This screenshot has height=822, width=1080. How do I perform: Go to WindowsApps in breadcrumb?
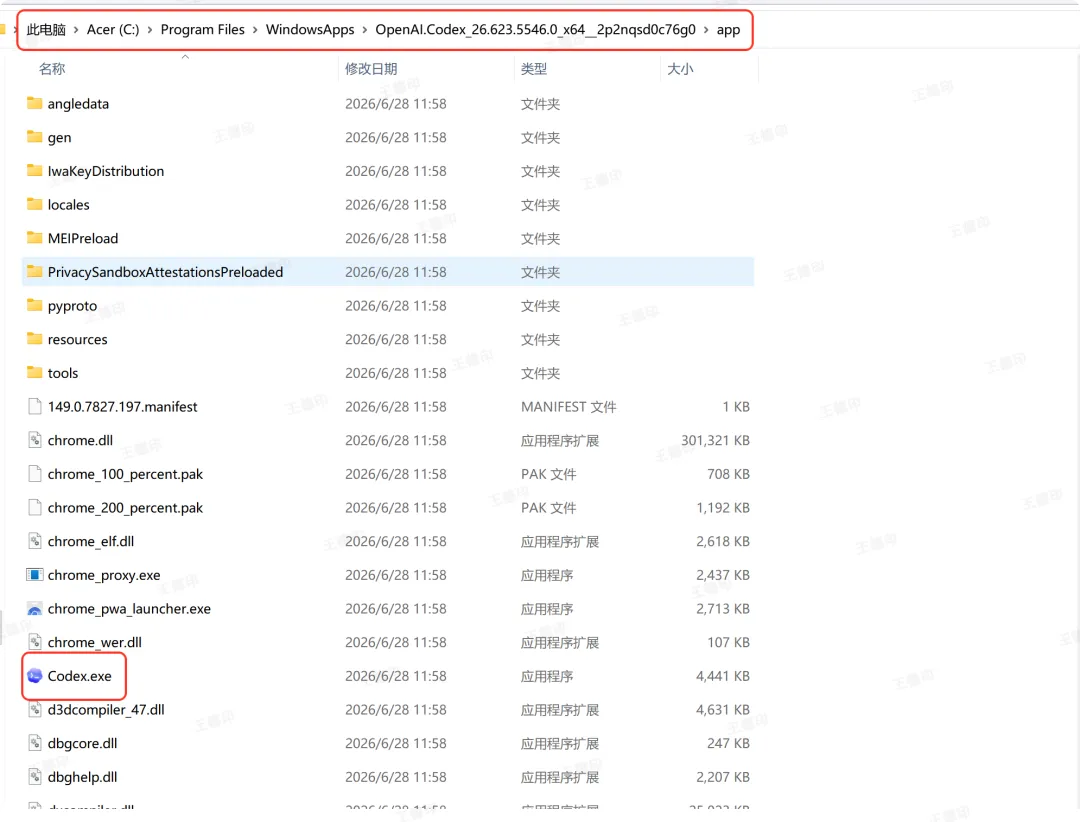(x=310, y=30)
